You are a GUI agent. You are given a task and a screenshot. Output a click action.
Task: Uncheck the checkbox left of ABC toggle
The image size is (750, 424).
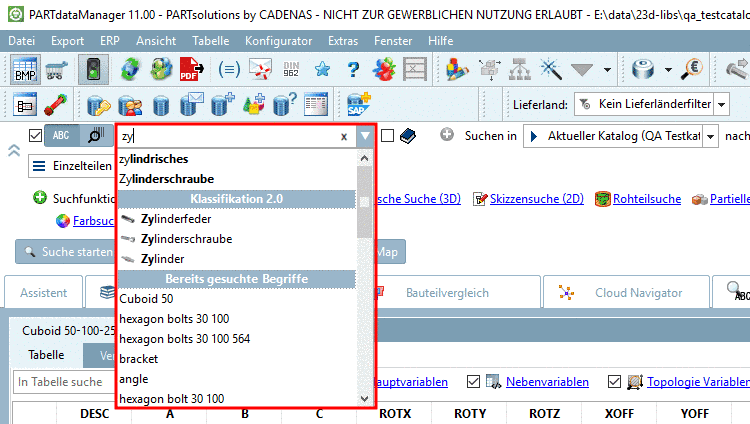(x=35, y=136)
